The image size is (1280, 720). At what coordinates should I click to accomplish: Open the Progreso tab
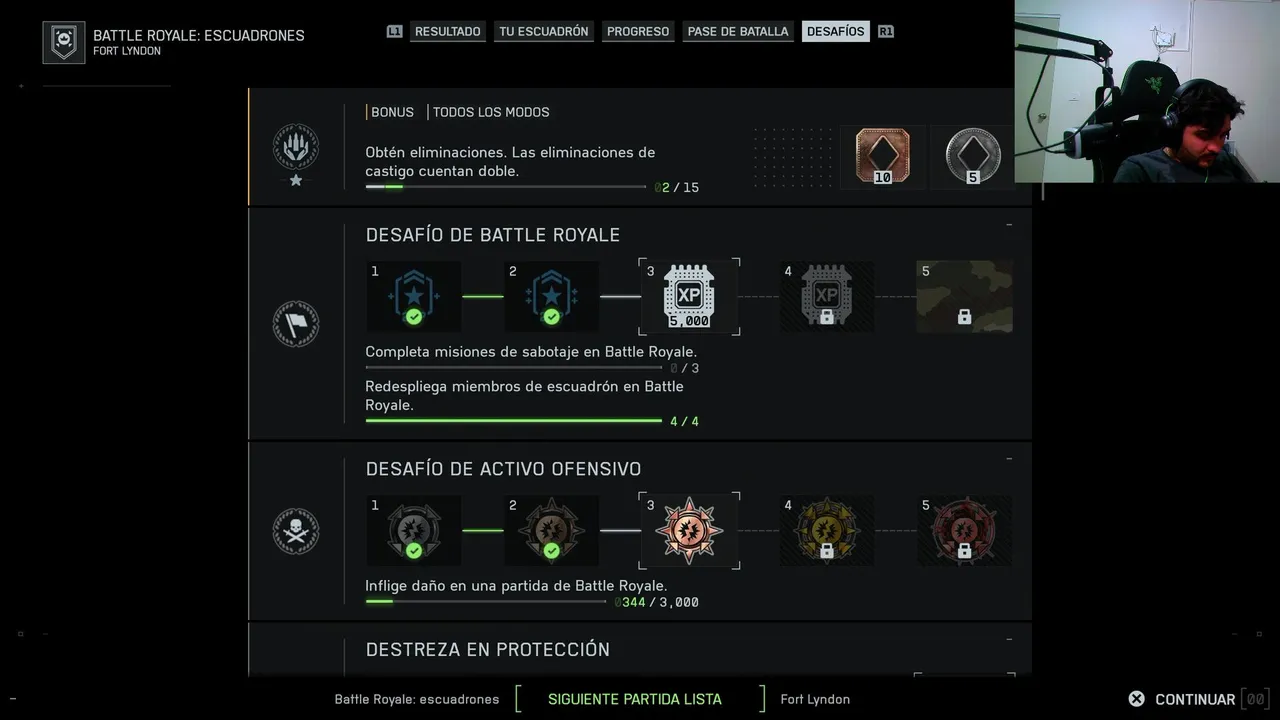tap(638, 31)
